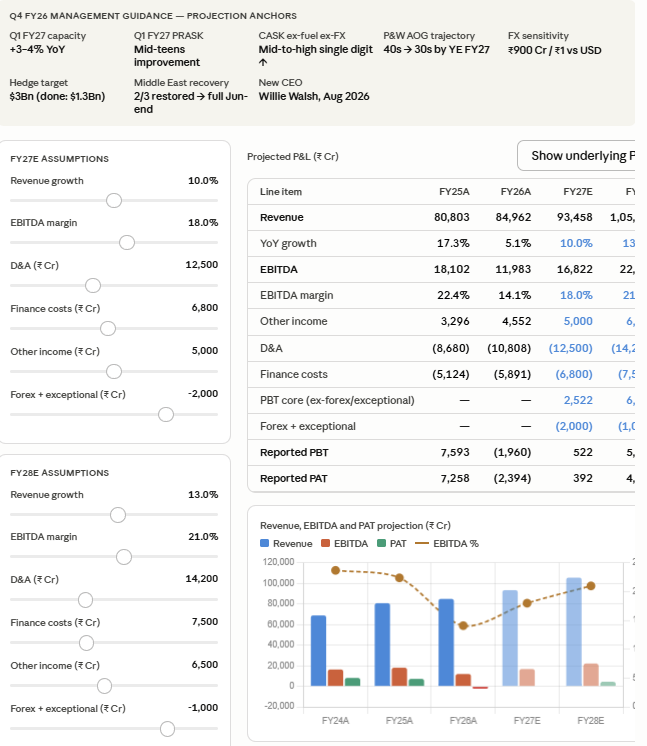Image resolution: width=647 pixels, height=746 pixels.
Task: Select FY25A Revenue 80,803 cell
Action: click(451, 217)
